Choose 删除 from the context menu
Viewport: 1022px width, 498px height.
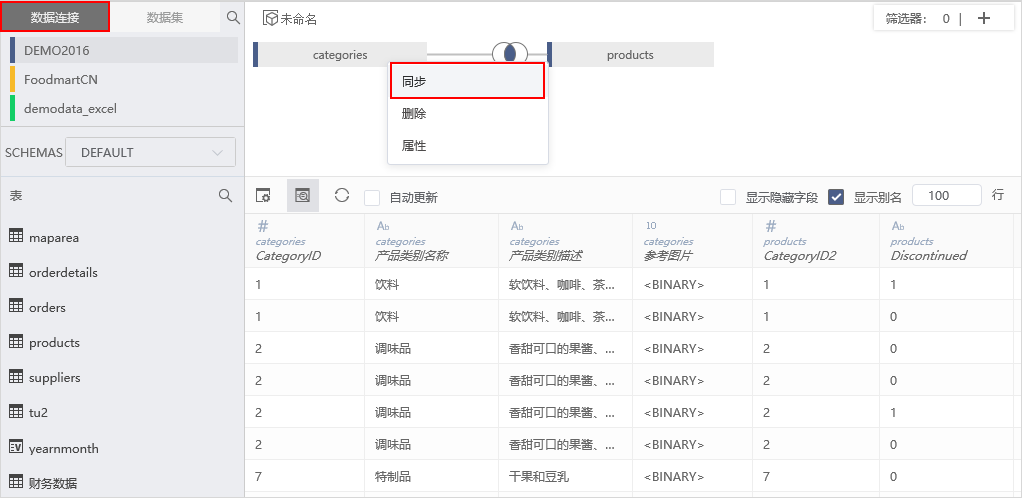tap(467, 114)
